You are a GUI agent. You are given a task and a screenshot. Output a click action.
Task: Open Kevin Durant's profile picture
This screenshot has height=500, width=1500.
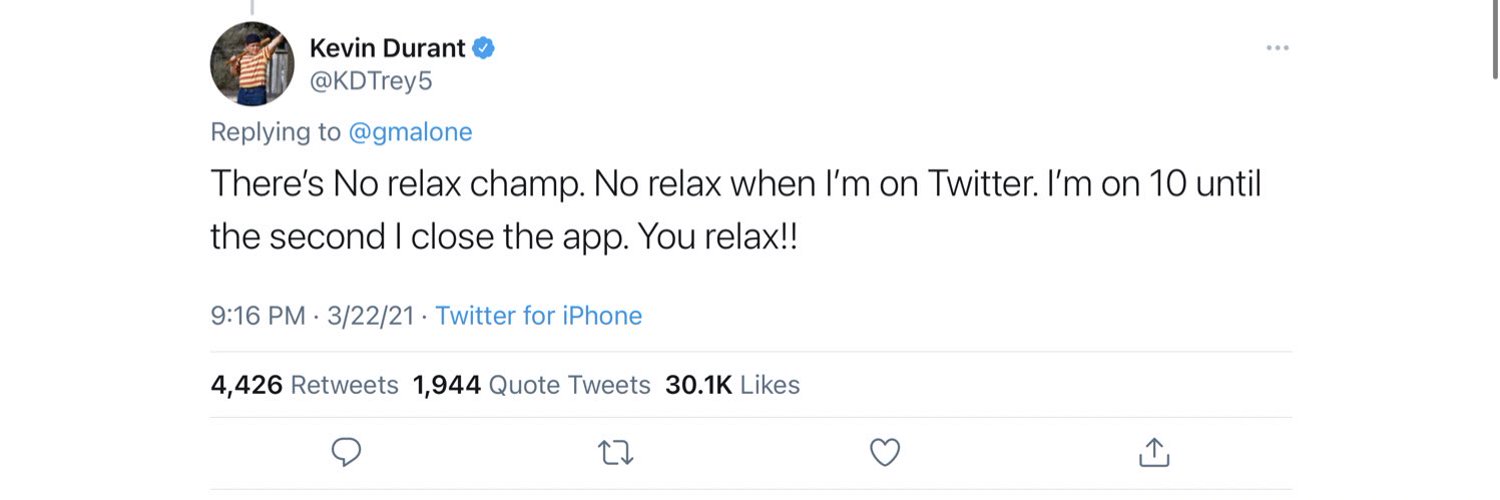252,64
